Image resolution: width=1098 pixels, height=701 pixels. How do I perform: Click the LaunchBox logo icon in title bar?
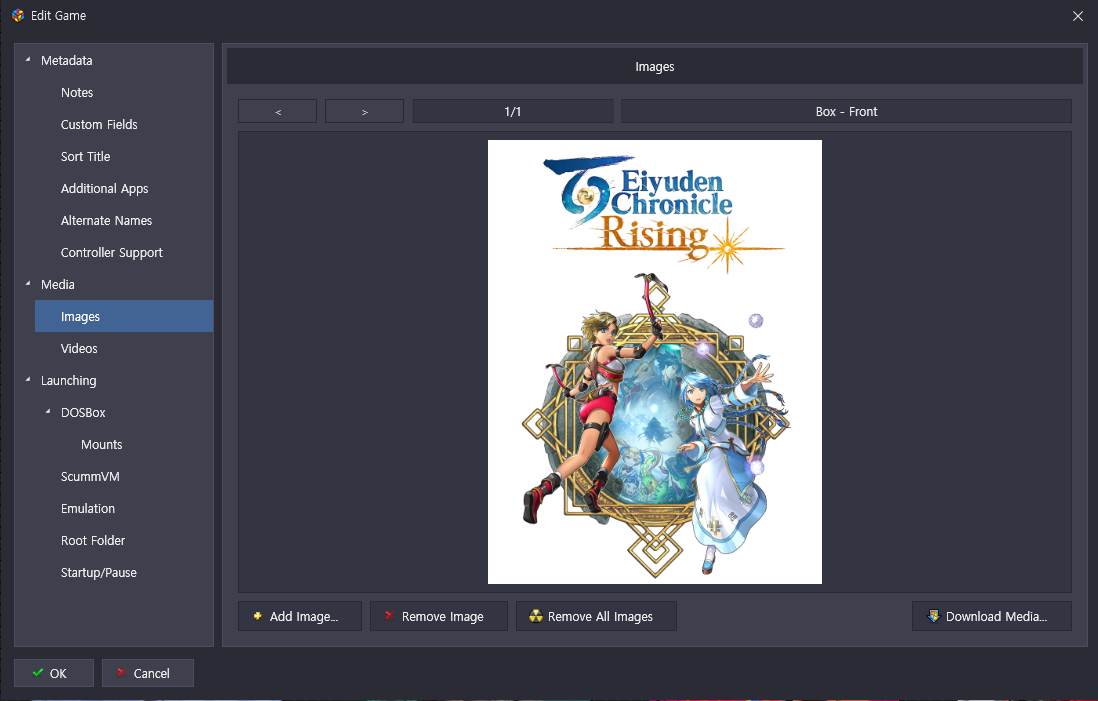point(18,15)
